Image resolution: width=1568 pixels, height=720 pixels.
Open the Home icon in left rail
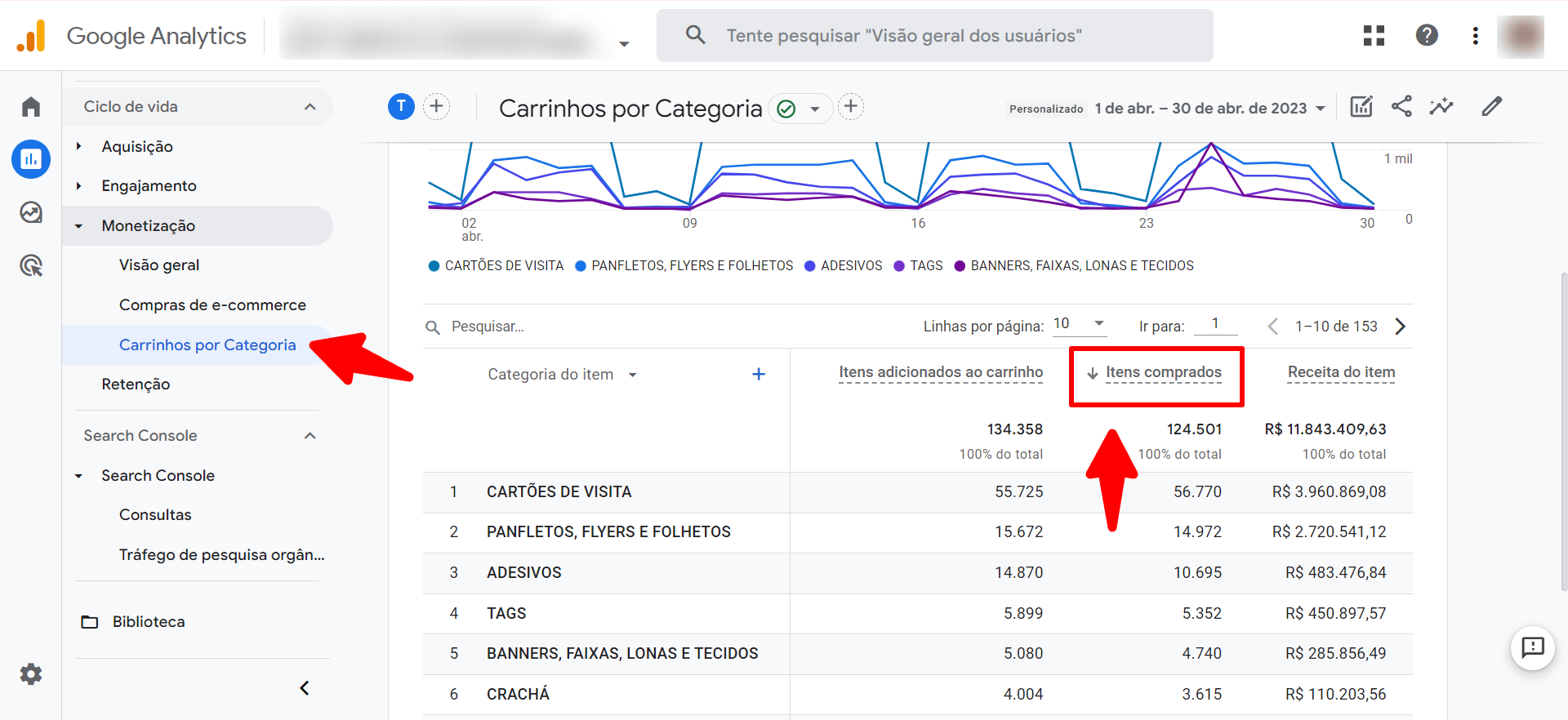pyautogui.click(x=31, y=107)
